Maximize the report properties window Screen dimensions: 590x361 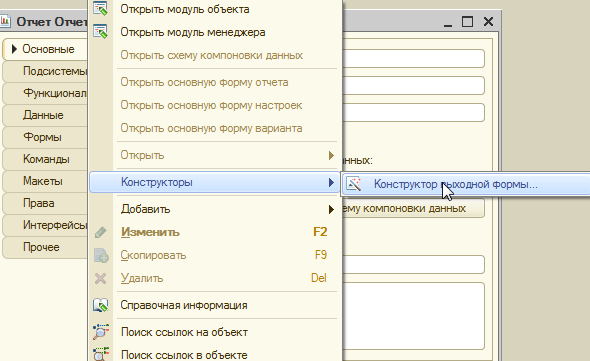467,21
